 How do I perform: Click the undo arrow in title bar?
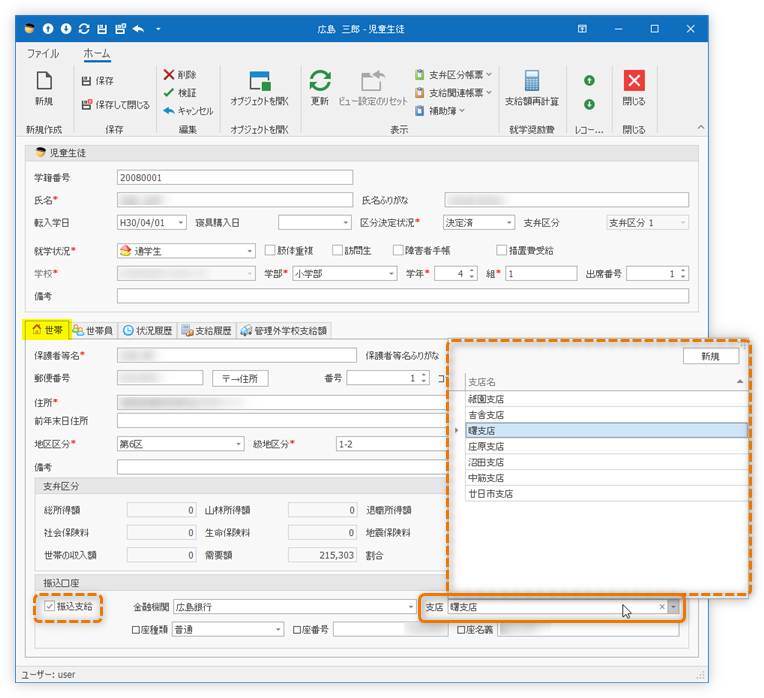point(138,29)
